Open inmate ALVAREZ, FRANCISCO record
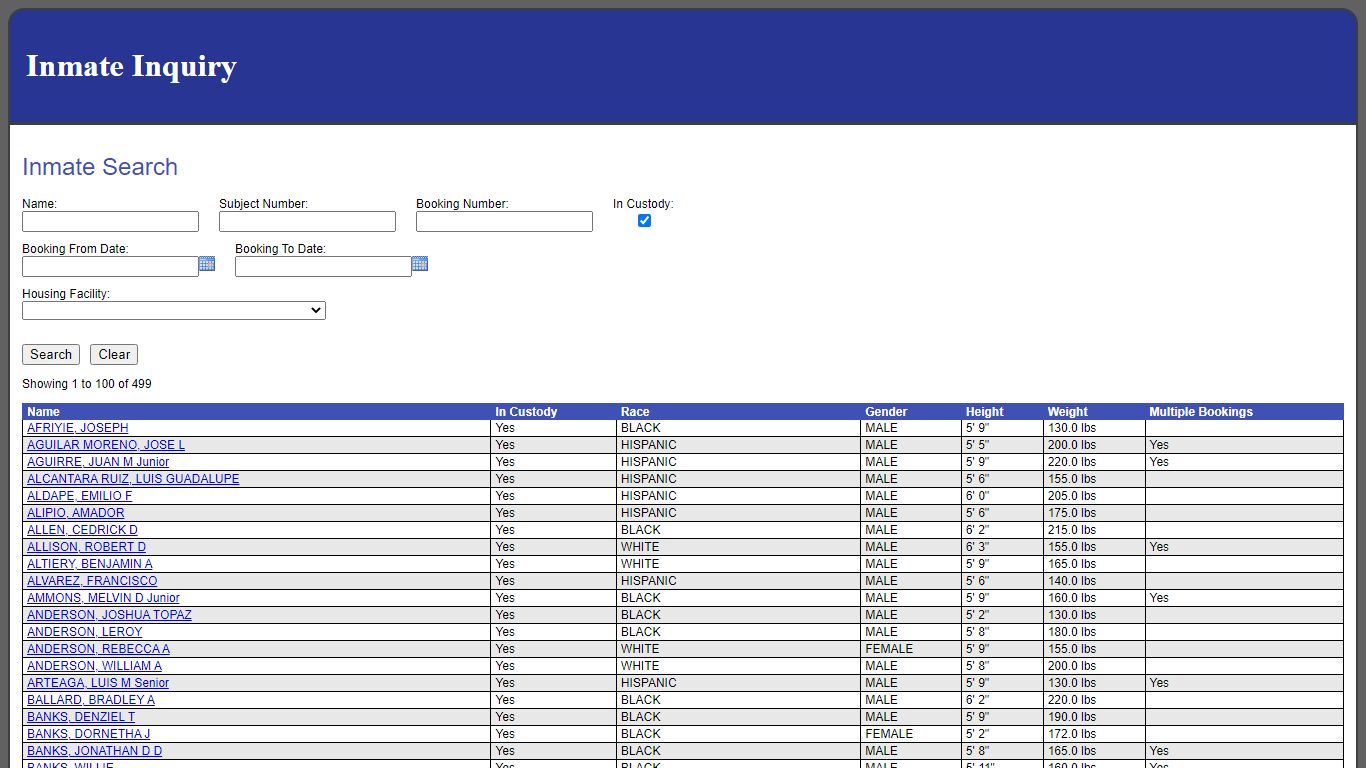Viewport: 1366px width, 768px height. 92,581
